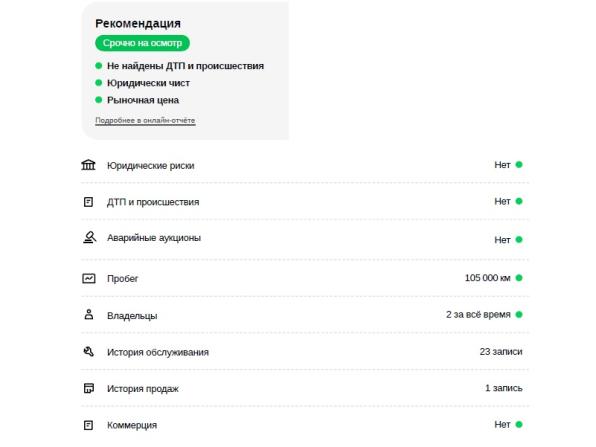Click the green status dot for Пробег
Image resolution: width=596 pixels, height=447 pixels.
519,278
